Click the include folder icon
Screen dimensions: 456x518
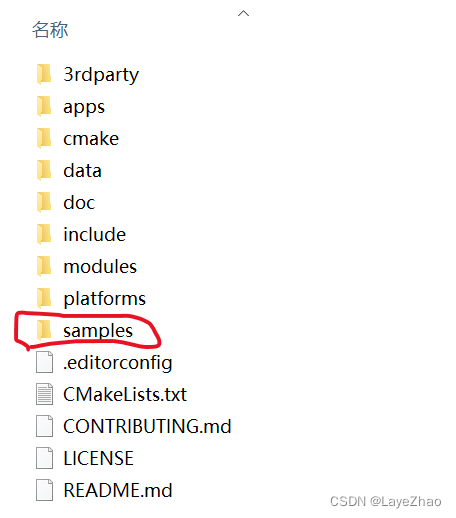click(x=44, y=234)
